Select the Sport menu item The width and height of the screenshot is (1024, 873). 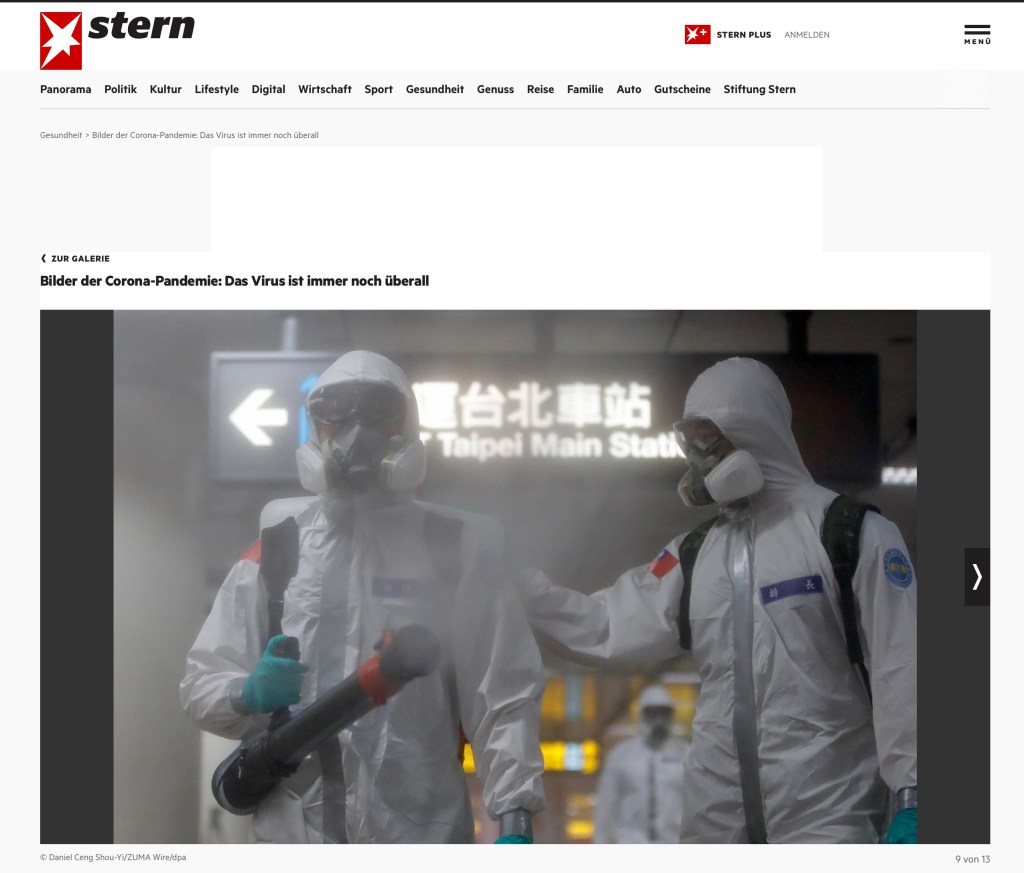tap(378, 90)
